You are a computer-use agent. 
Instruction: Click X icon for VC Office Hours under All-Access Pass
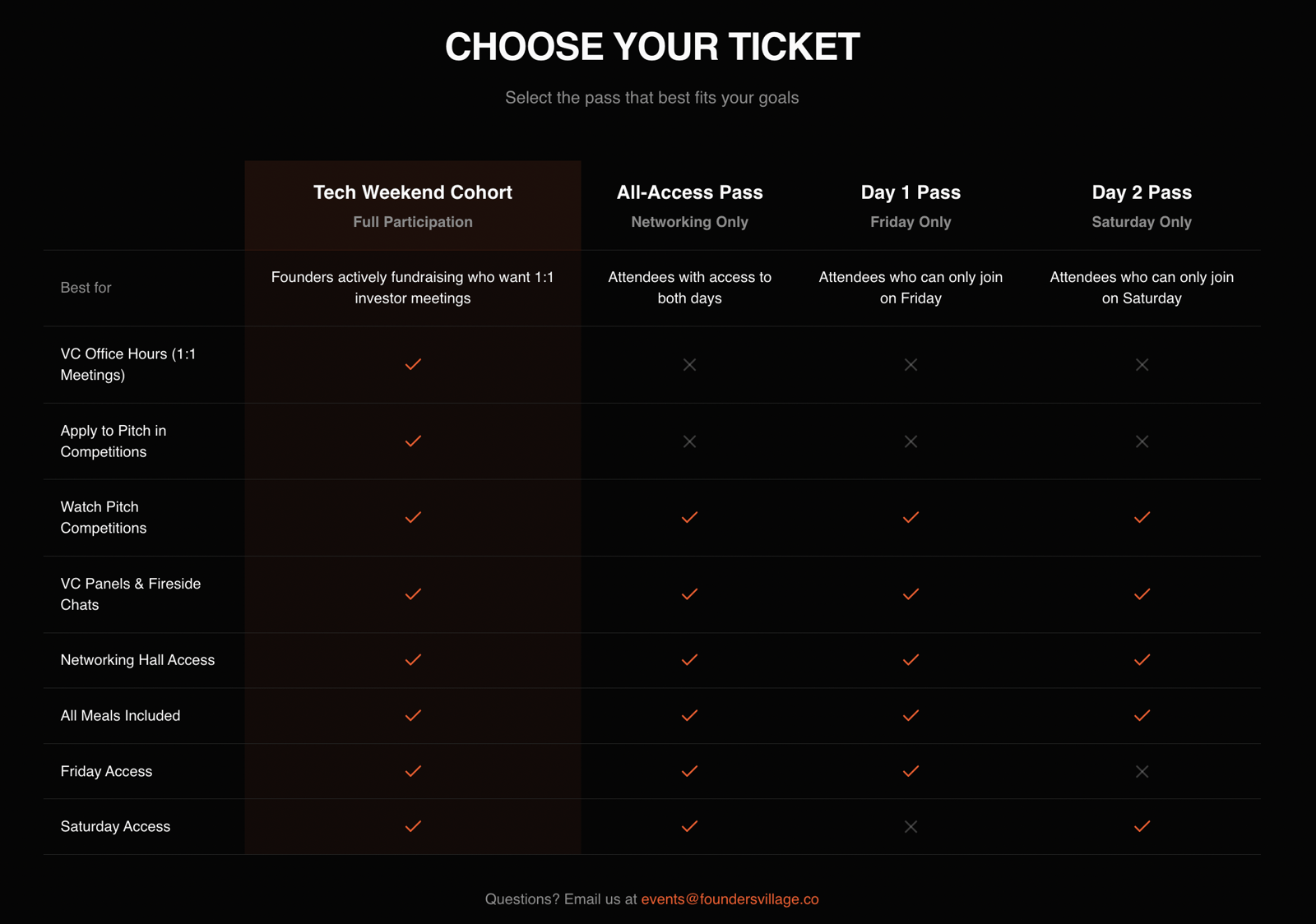tap(689, 364)
